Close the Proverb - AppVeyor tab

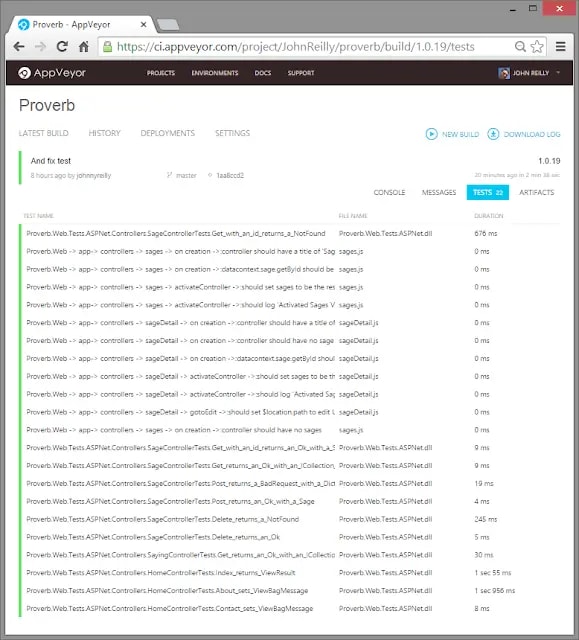(143, 24)
